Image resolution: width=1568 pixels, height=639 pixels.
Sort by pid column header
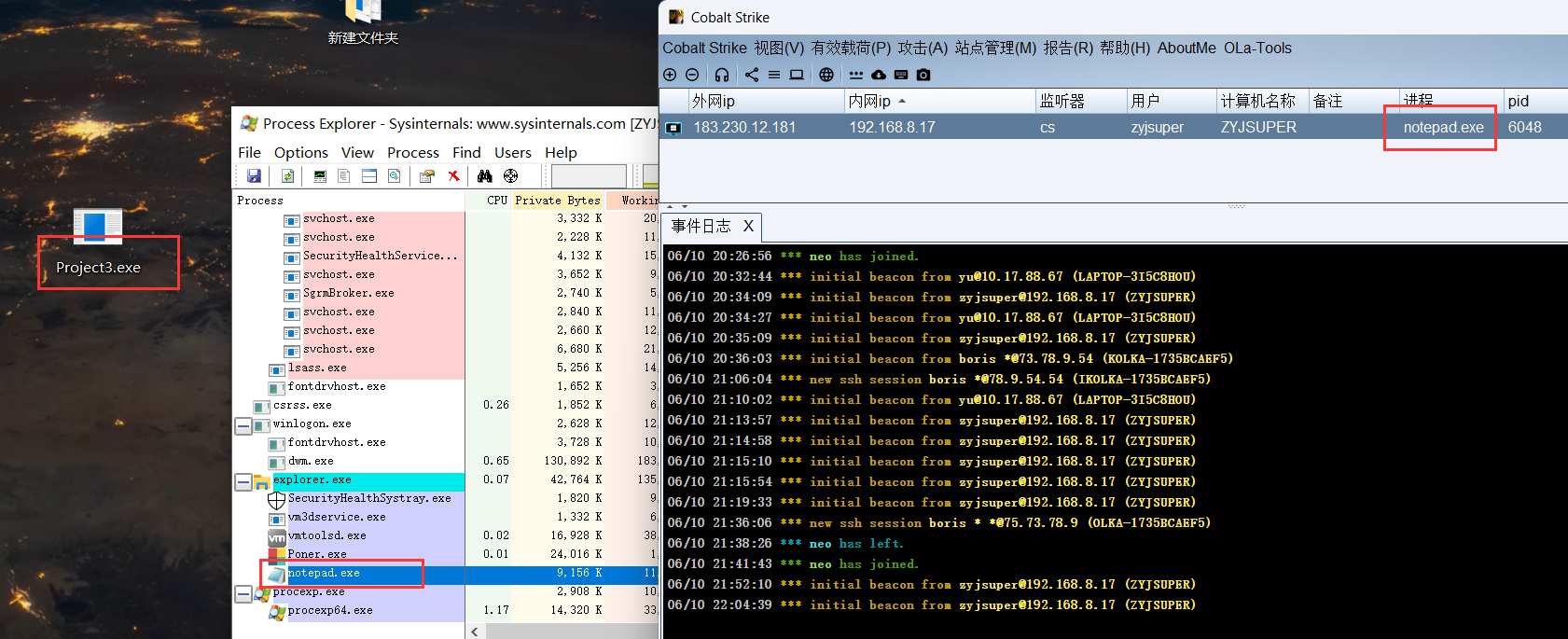pos(1535,101)
